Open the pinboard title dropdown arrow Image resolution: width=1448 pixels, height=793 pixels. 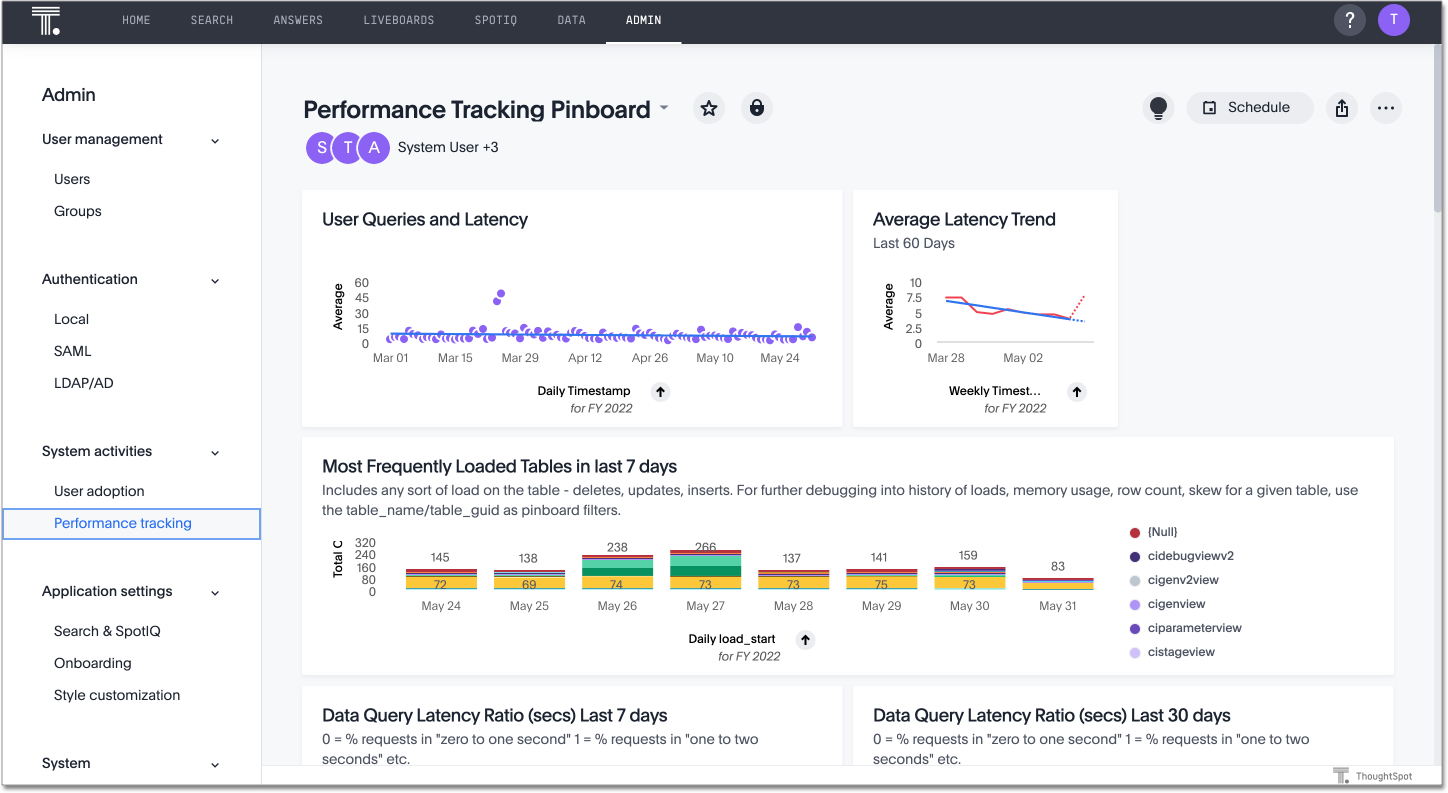pos(664,110)
